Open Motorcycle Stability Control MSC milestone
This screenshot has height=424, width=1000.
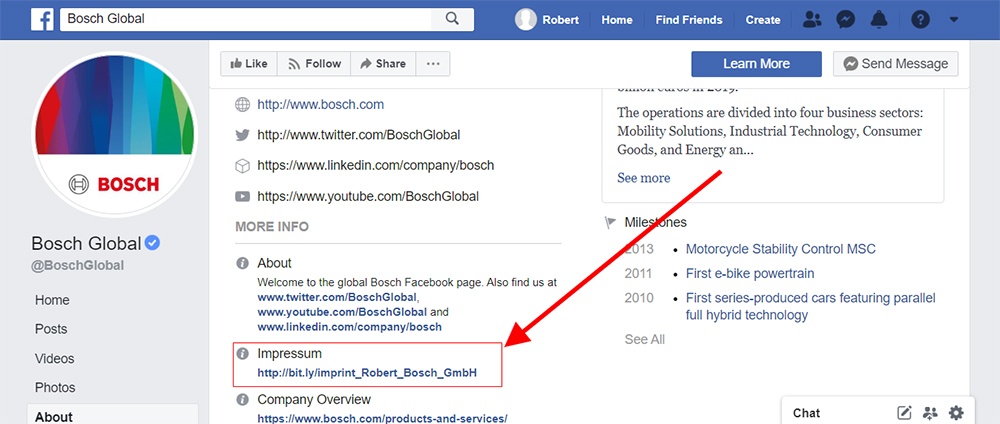pyautogui.click(x=781, y=249)
